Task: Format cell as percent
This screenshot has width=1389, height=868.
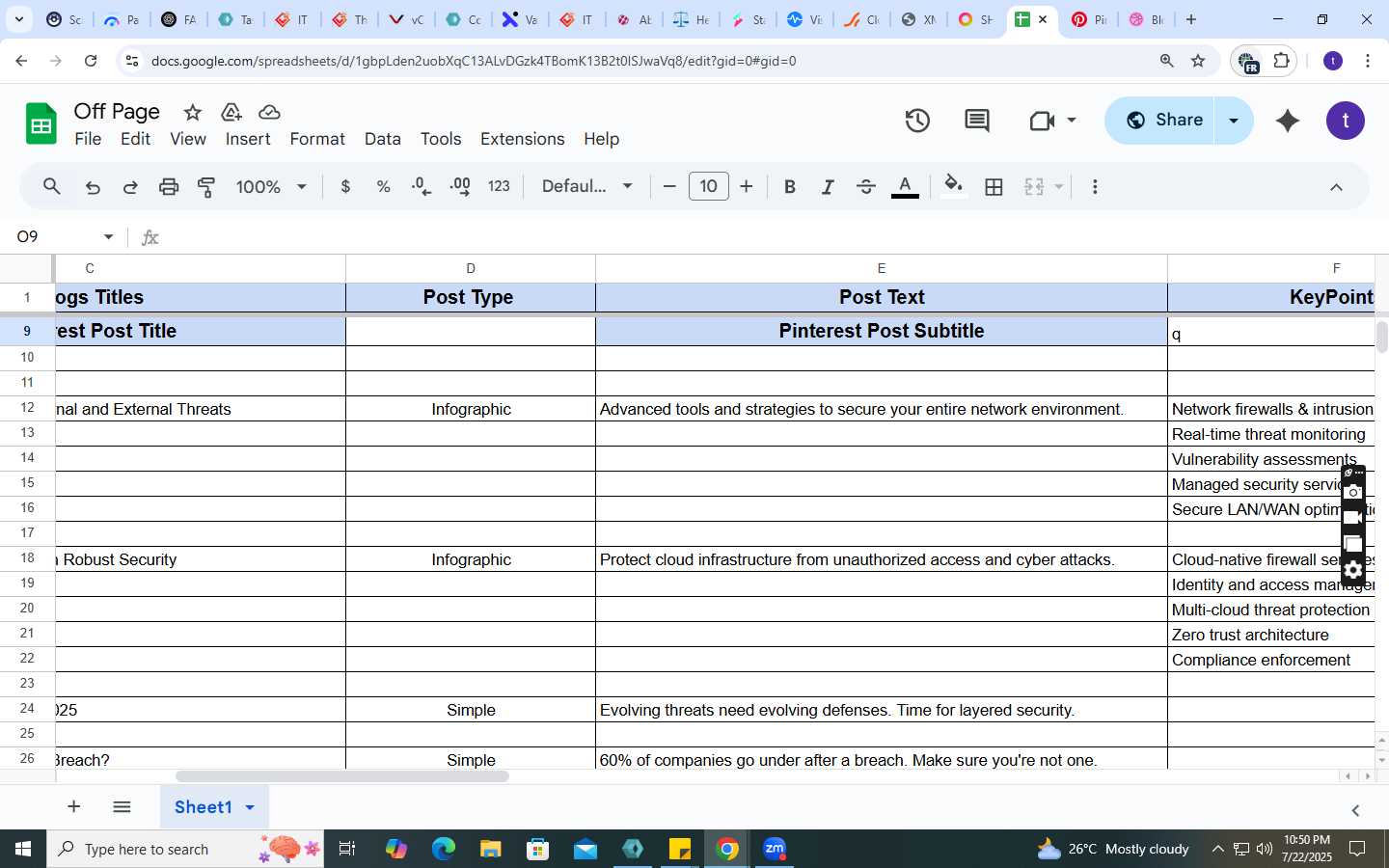Action: (383, 187)
